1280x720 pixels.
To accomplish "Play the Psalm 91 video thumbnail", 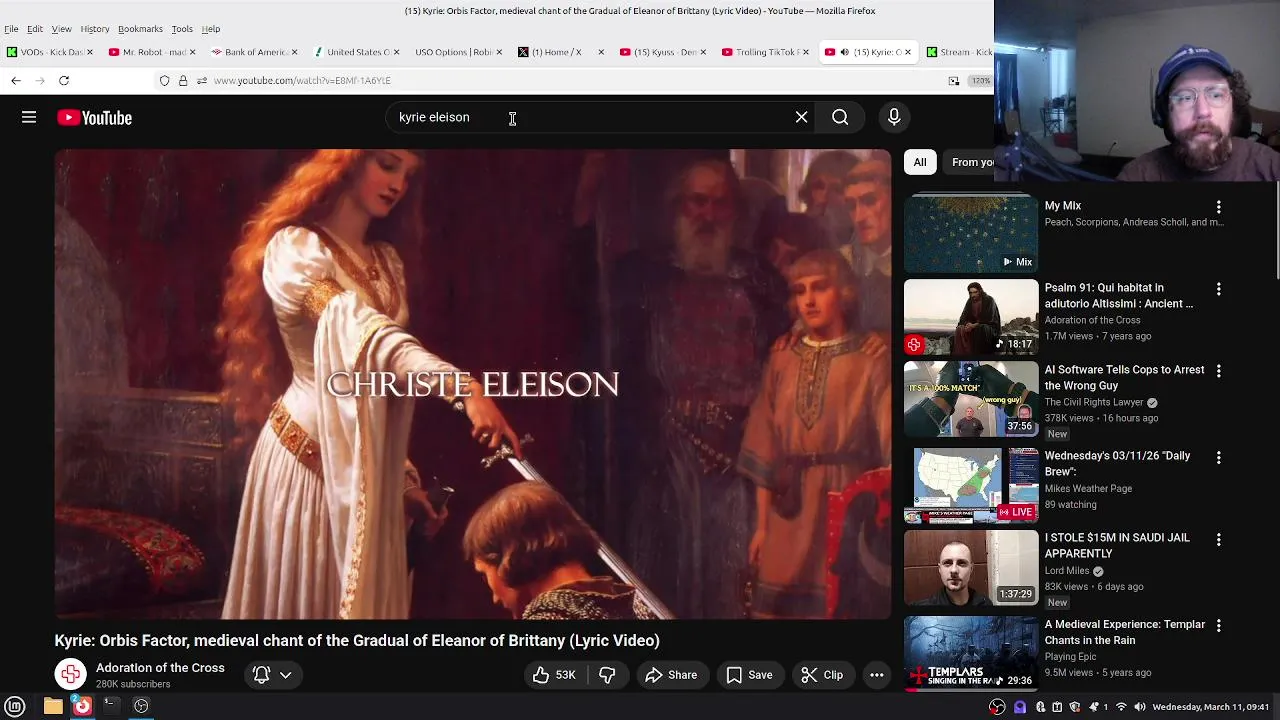I will tap(971, 317).
